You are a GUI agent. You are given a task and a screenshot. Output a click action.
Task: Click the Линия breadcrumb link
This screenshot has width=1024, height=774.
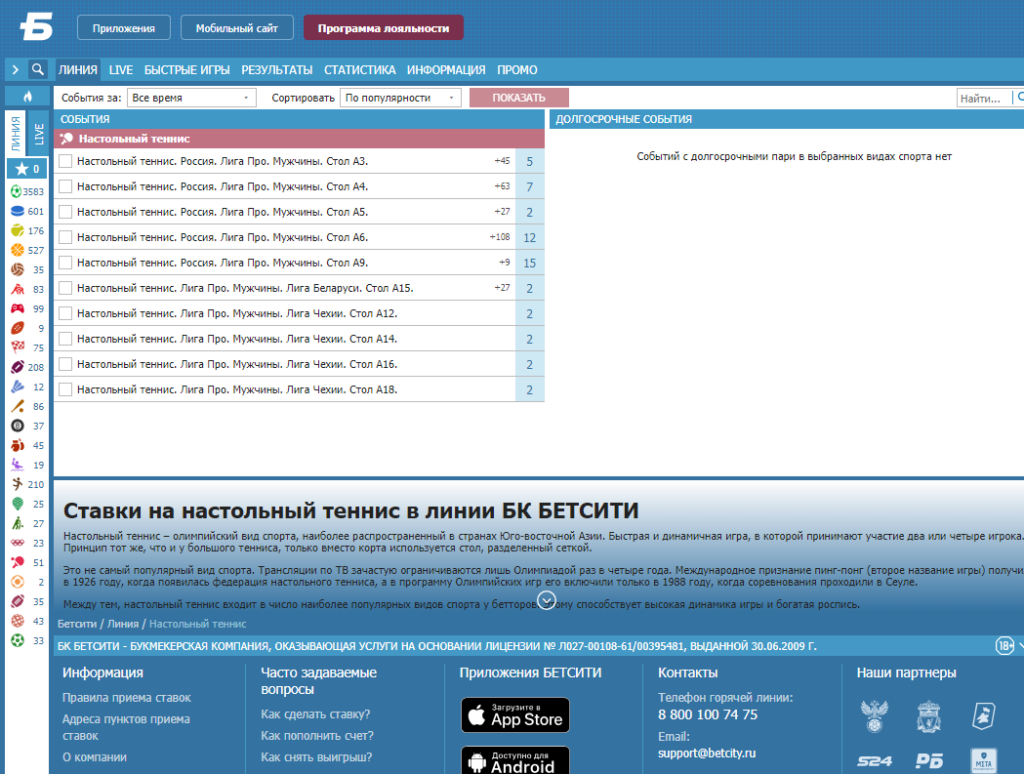click(123, 624)
